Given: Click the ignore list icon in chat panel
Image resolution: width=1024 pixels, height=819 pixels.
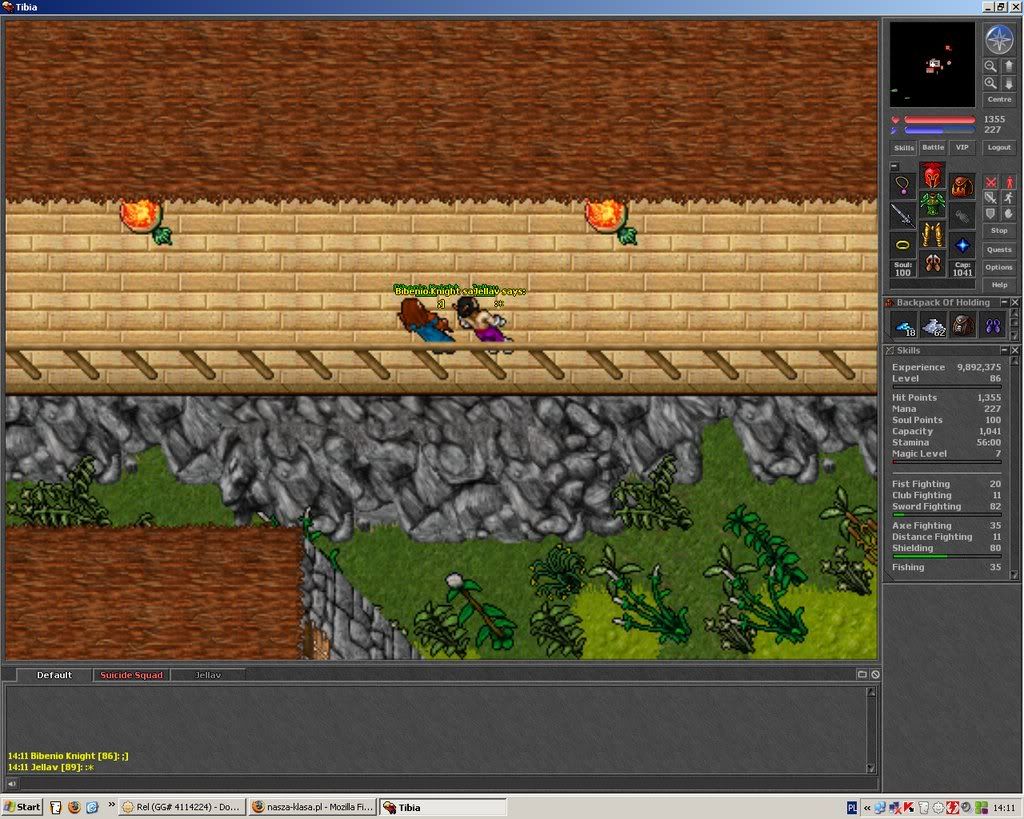Looking at the screenshot, I should pyautogui.click(x=875, y=675).
